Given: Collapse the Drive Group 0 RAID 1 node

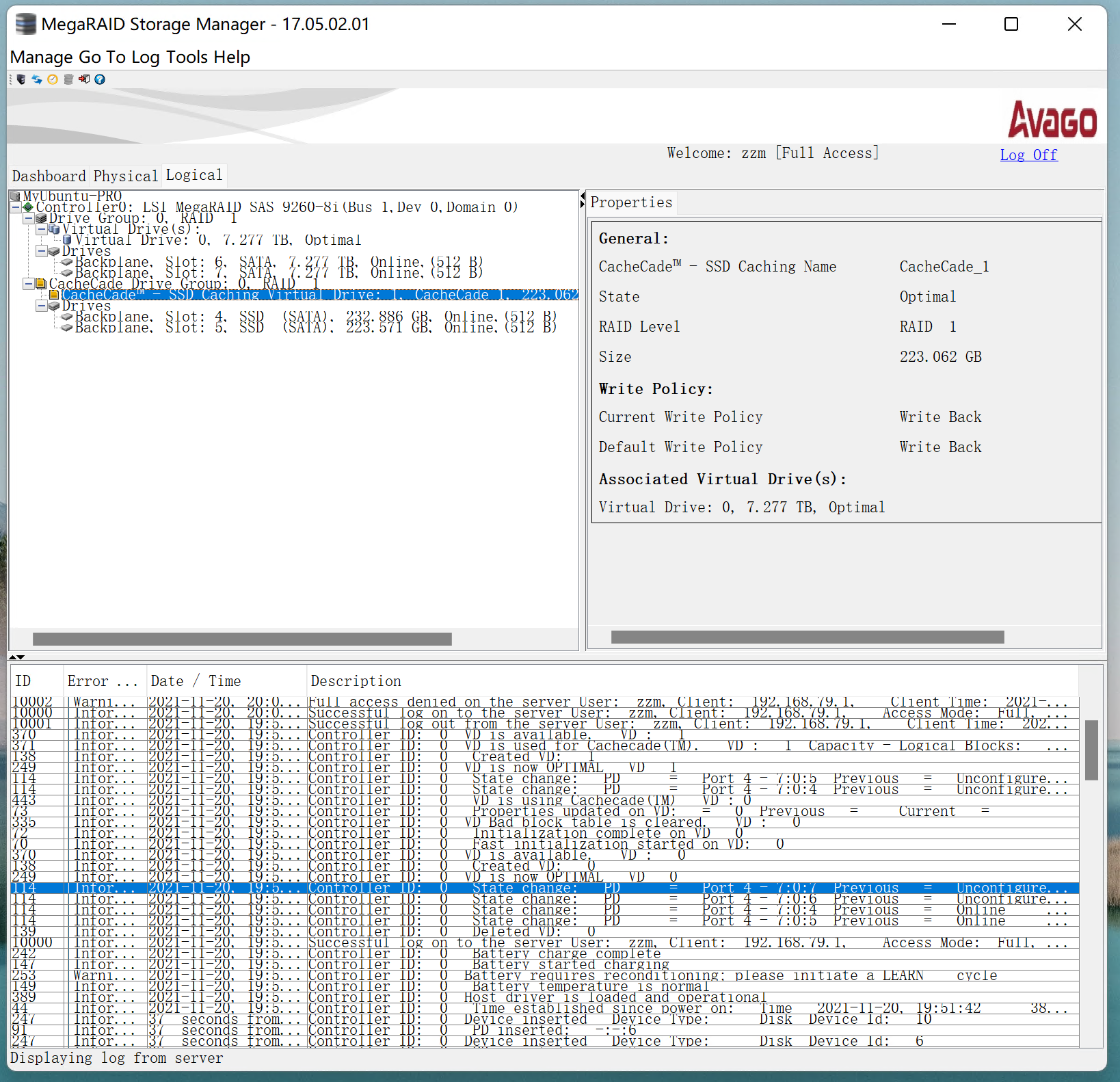Looking at the screenshot, I should coord(28,218).
